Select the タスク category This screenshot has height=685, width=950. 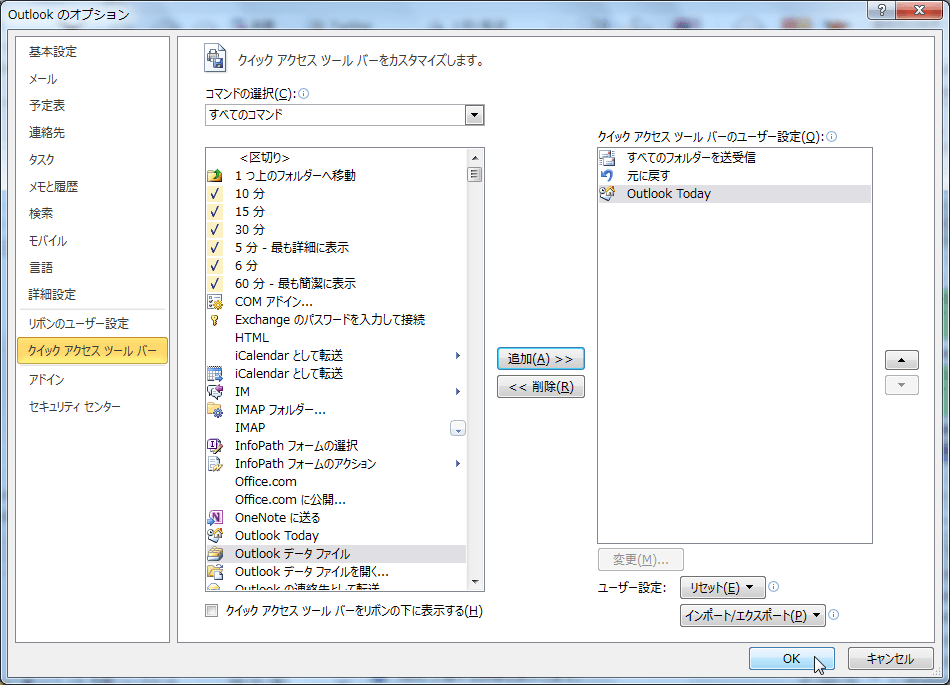click(42, 159)
